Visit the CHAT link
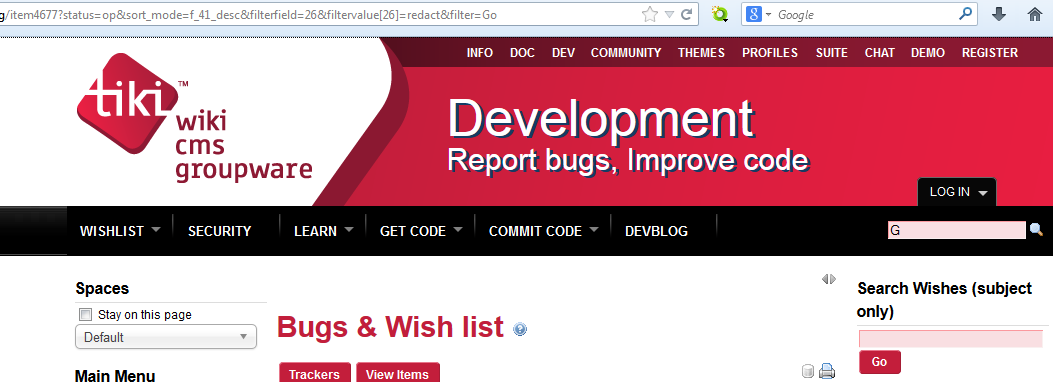Screen dimensions: 1053x382 tap(879, 52)
